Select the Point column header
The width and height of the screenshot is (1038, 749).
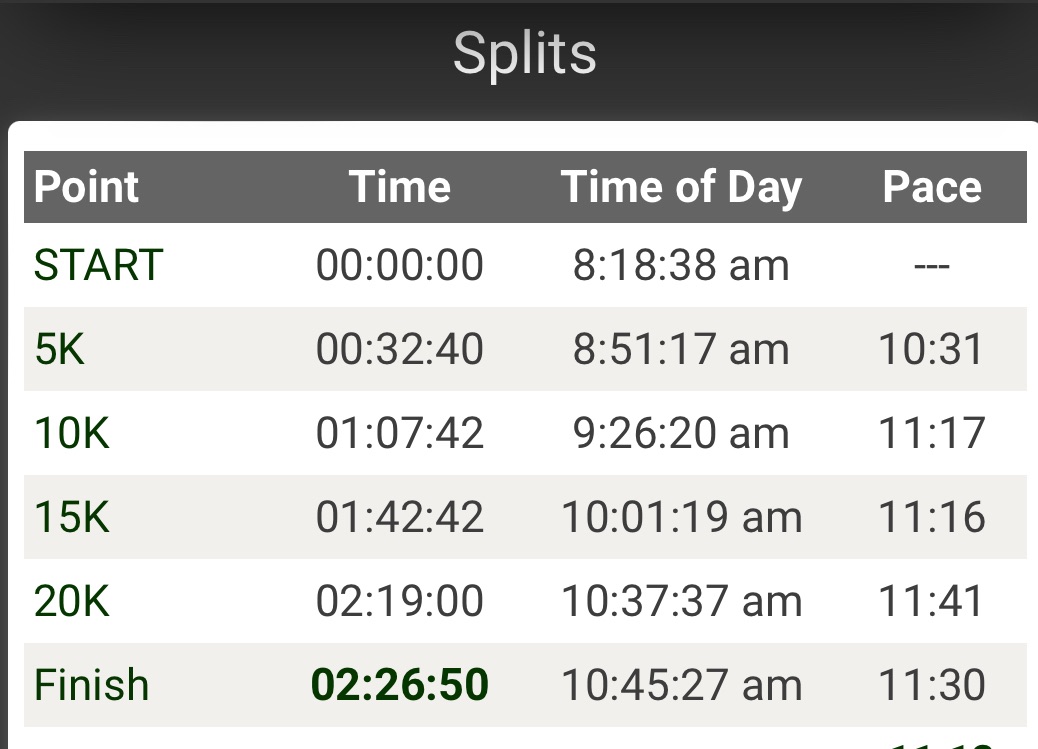[x=86, y=187]
